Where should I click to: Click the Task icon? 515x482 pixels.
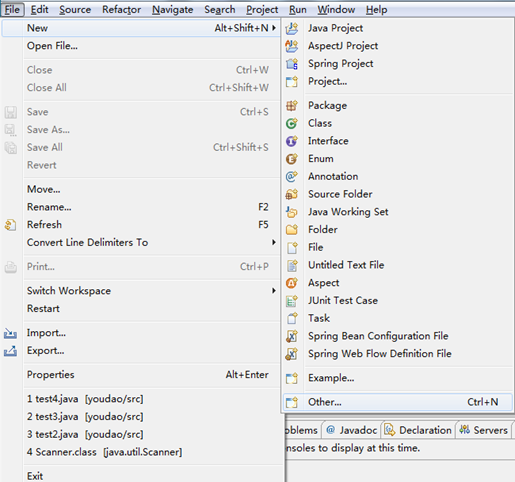tap(292, 318)
